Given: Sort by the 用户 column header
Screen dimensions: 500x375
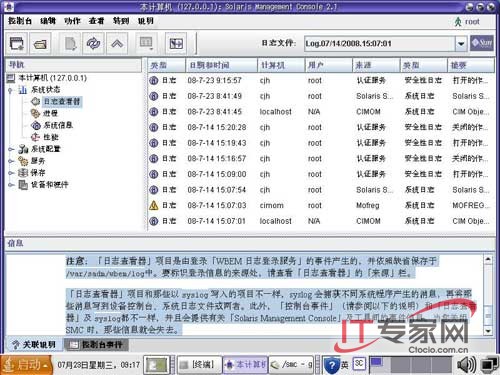Looking at the screenshot, I should [x=328, y=65].
